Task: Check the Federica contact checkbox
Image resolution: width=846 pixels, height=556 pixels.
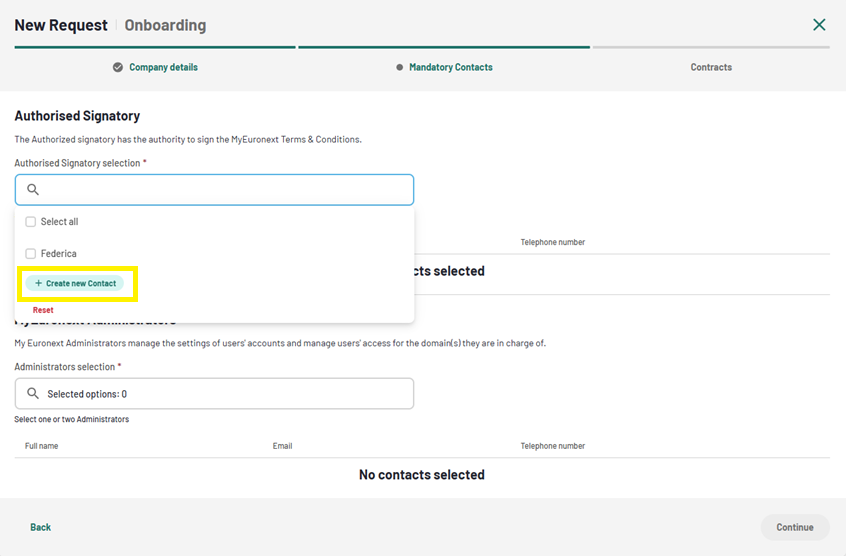Action: tap(31, 254)
